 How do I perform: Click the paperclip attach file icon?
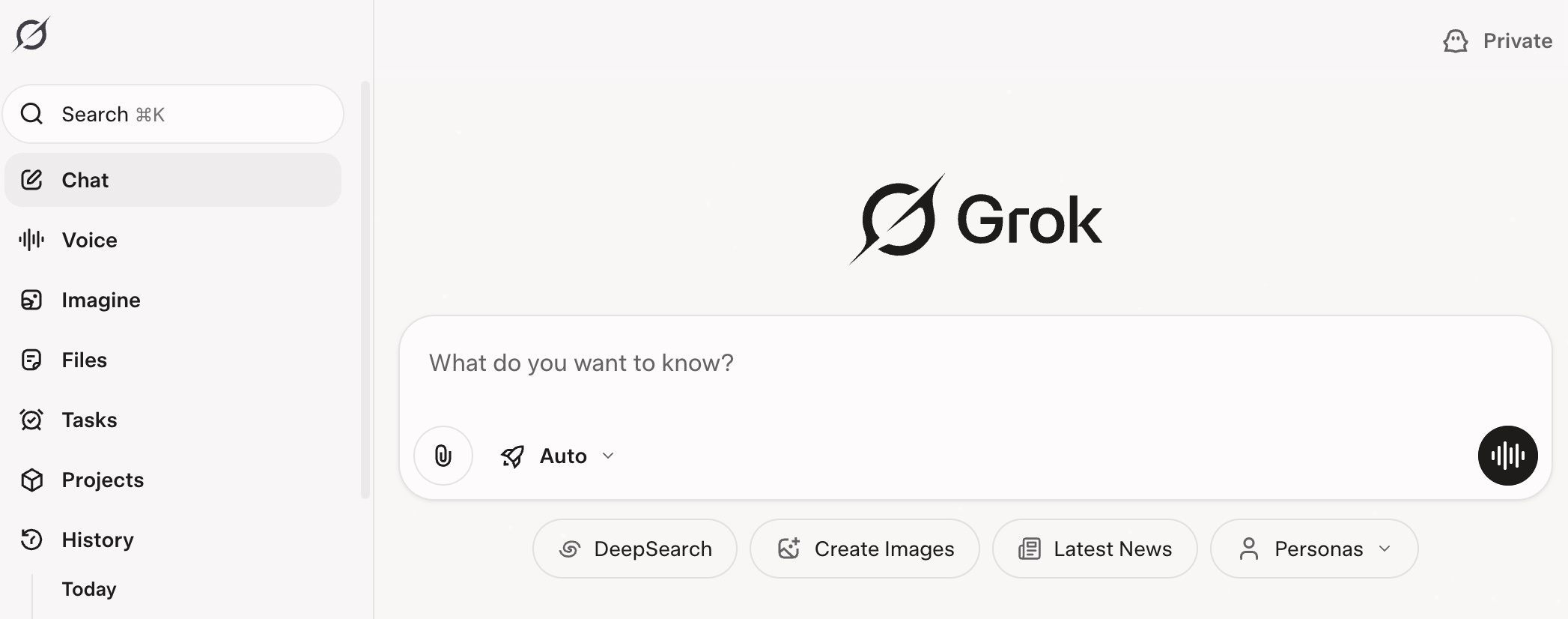point(443,456)
